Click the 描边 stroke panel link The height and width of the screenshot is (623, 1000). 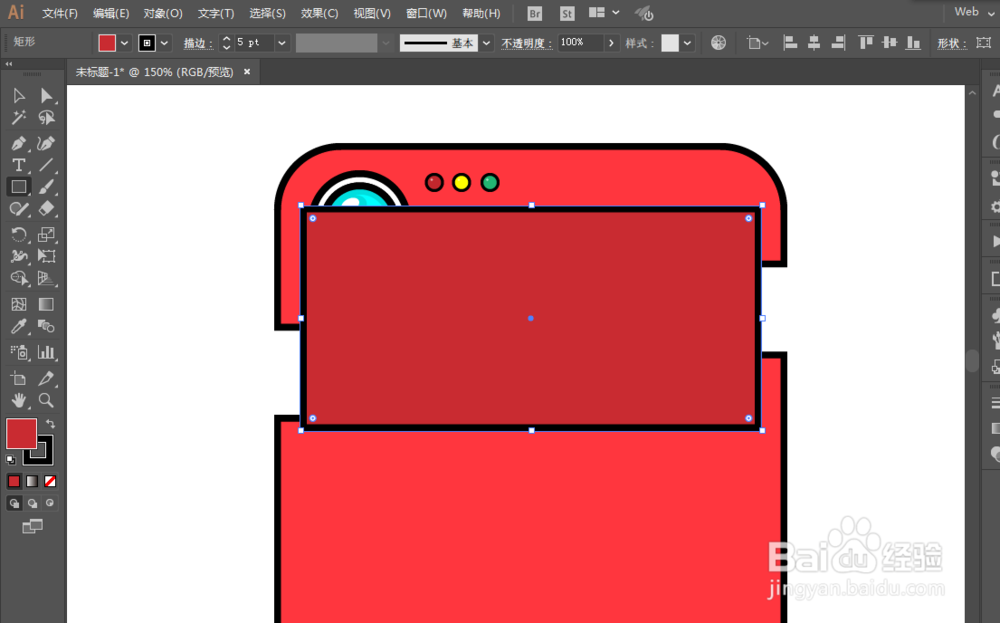[x=198, y=43]
